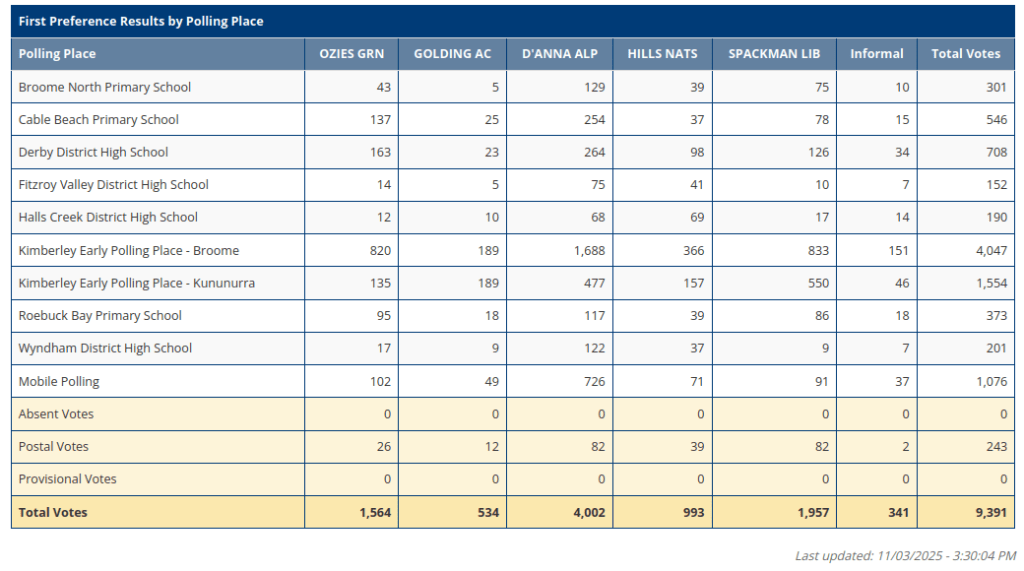Viewport: 1024px width, 571px height.
Task: Click the OZIES GRN column header
Action: click(x=352, y=54)
